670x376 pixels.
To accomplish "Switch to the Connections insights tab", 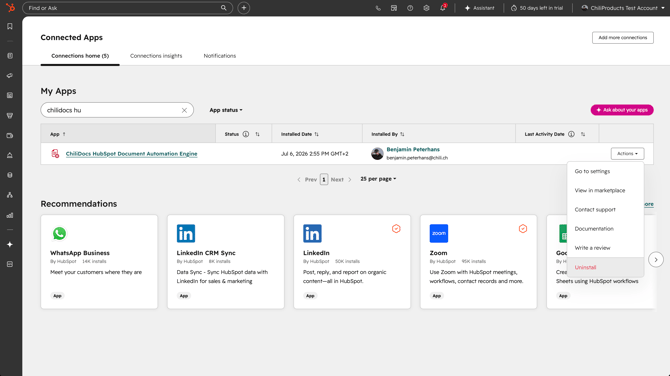I will pos(156,56).
